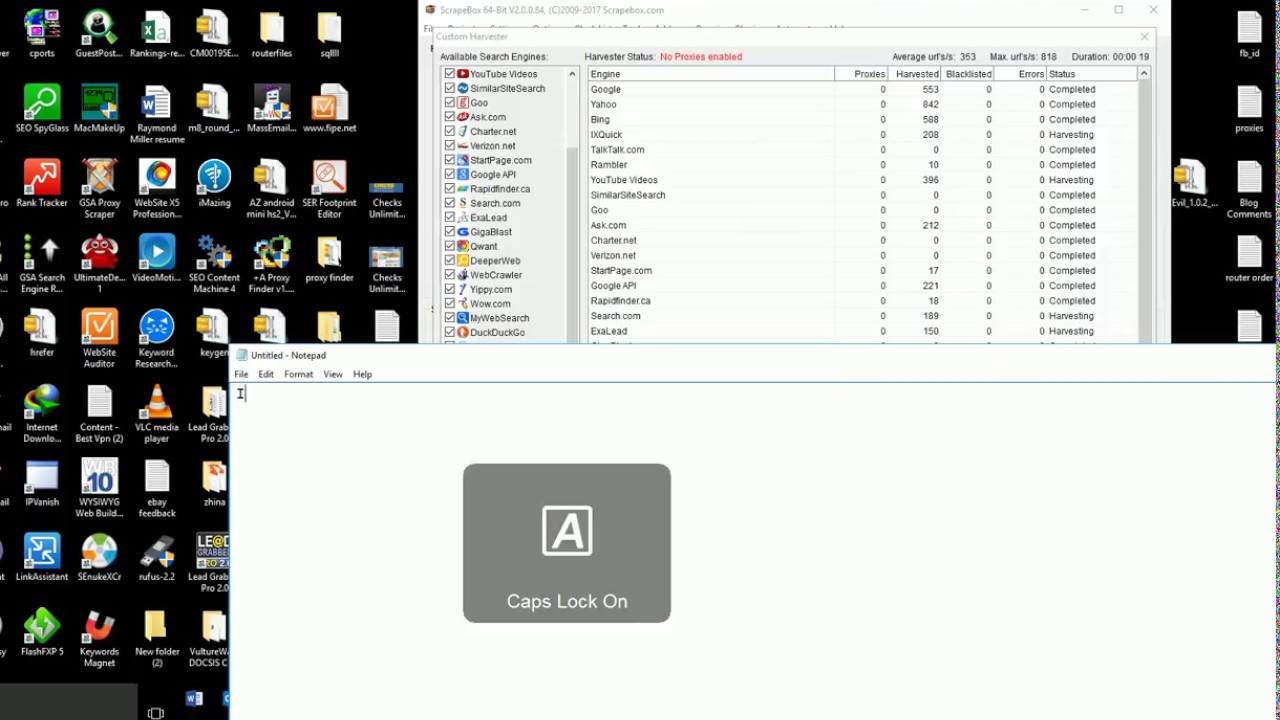
Task: Open the proxy finder folder icon
Action: (x=329, y=259)
